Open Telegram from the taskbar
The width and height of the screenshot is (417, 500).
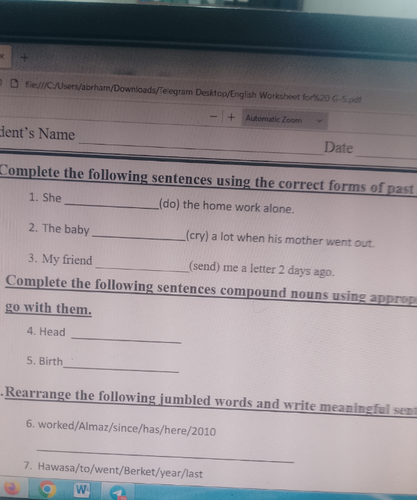118,493
